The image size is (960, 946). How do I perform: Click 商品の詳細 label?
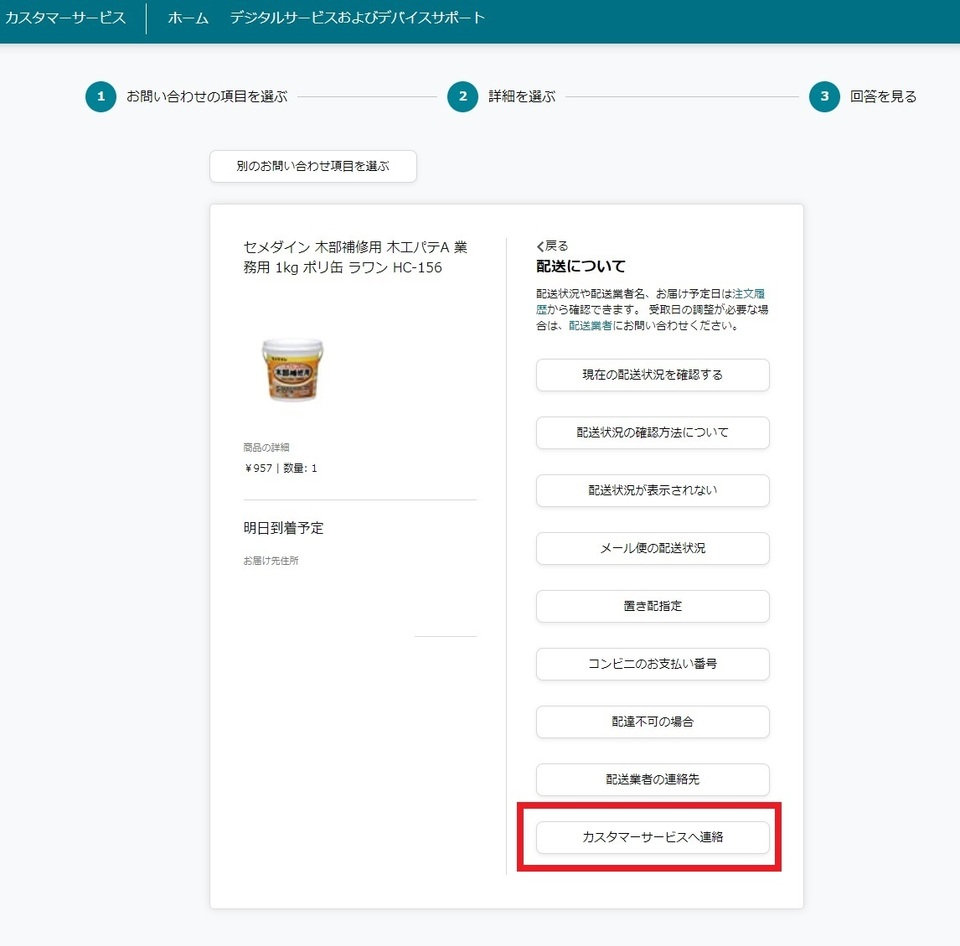pos(266,447)
